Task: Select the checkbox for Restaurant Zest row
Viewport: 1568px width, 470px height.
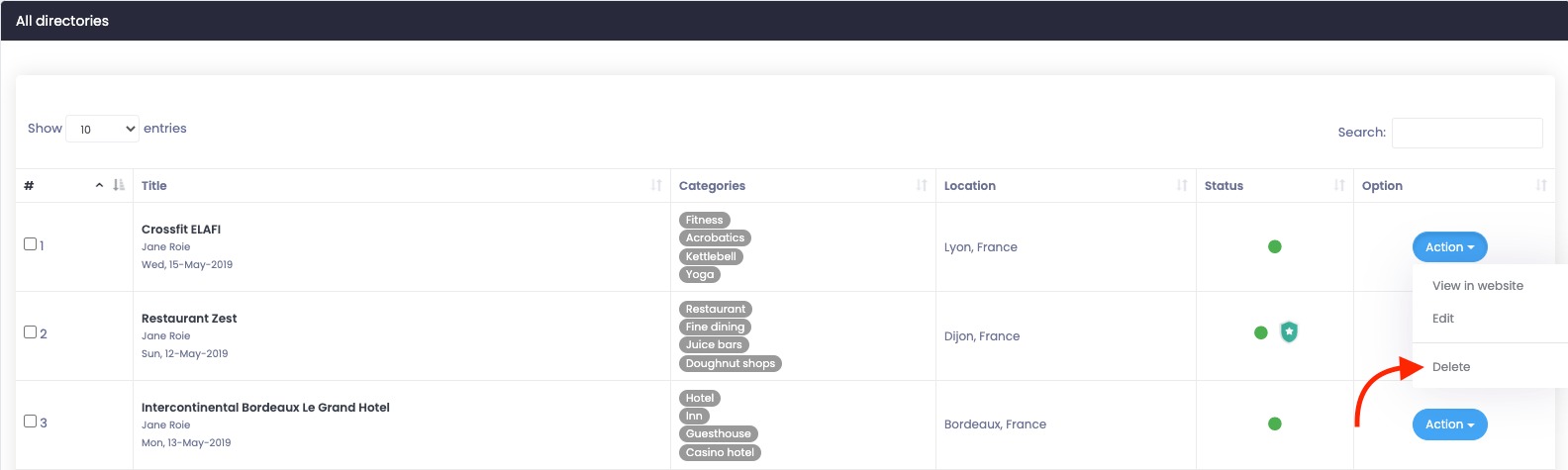Action: tap(31, 332)
